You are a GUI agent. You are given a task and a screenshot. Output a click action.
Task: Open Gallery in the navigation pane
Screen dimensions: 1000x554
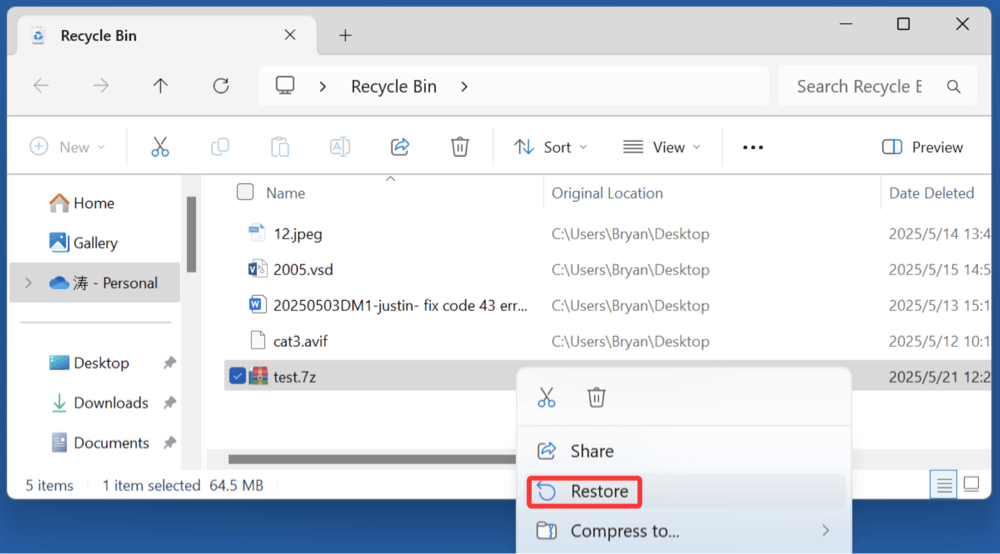click(83, 243)
